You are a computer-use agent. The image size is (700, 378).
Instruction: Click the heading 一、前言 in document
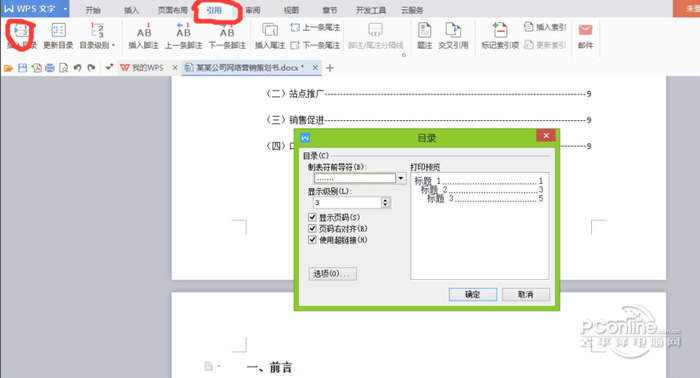click(x=269, y=368)
